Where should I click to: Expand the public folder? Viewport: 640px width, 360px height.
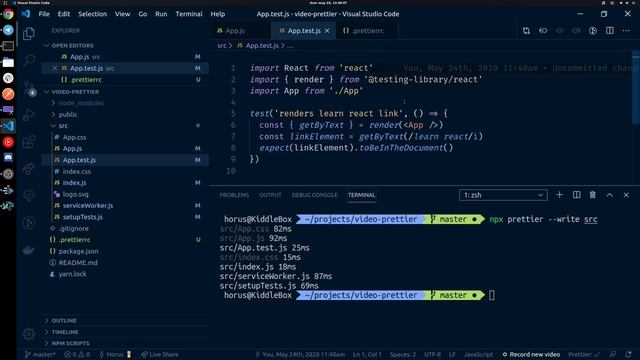[68, 114]
